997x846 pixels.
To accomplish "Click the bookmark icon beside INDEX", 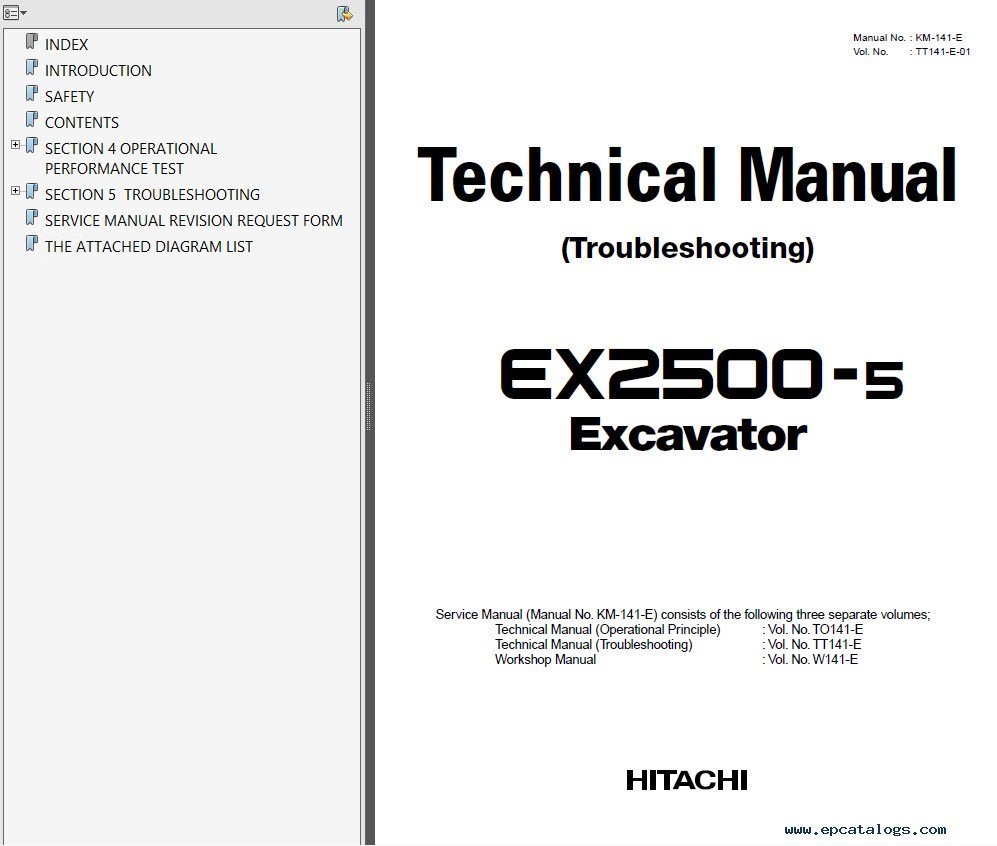I will [x=31, y=42].
